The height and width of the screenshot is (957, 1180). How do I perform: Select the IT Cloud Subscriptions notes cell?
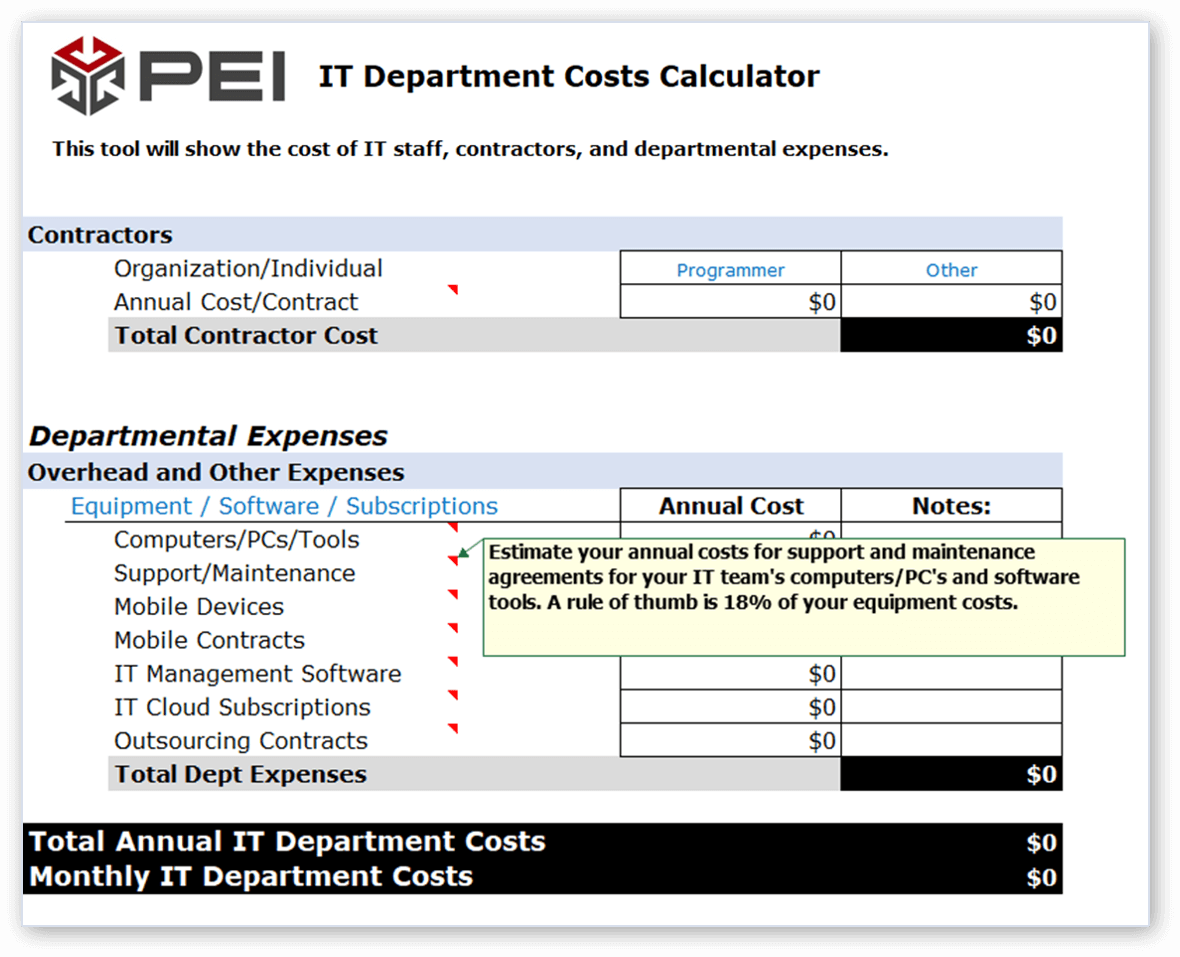tap(951, 706)
